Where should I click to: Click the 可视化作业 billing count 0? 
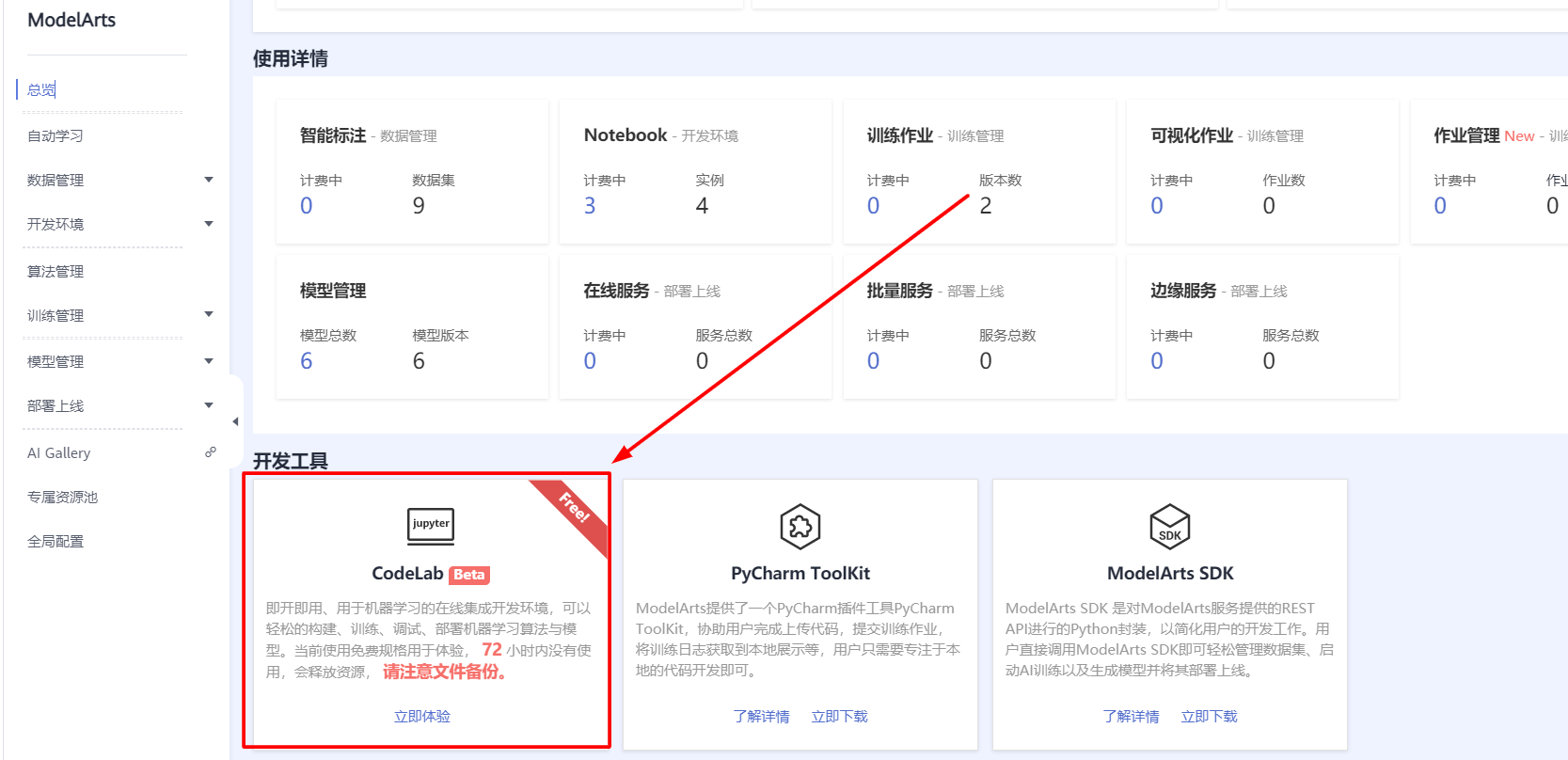[1157, 206]
